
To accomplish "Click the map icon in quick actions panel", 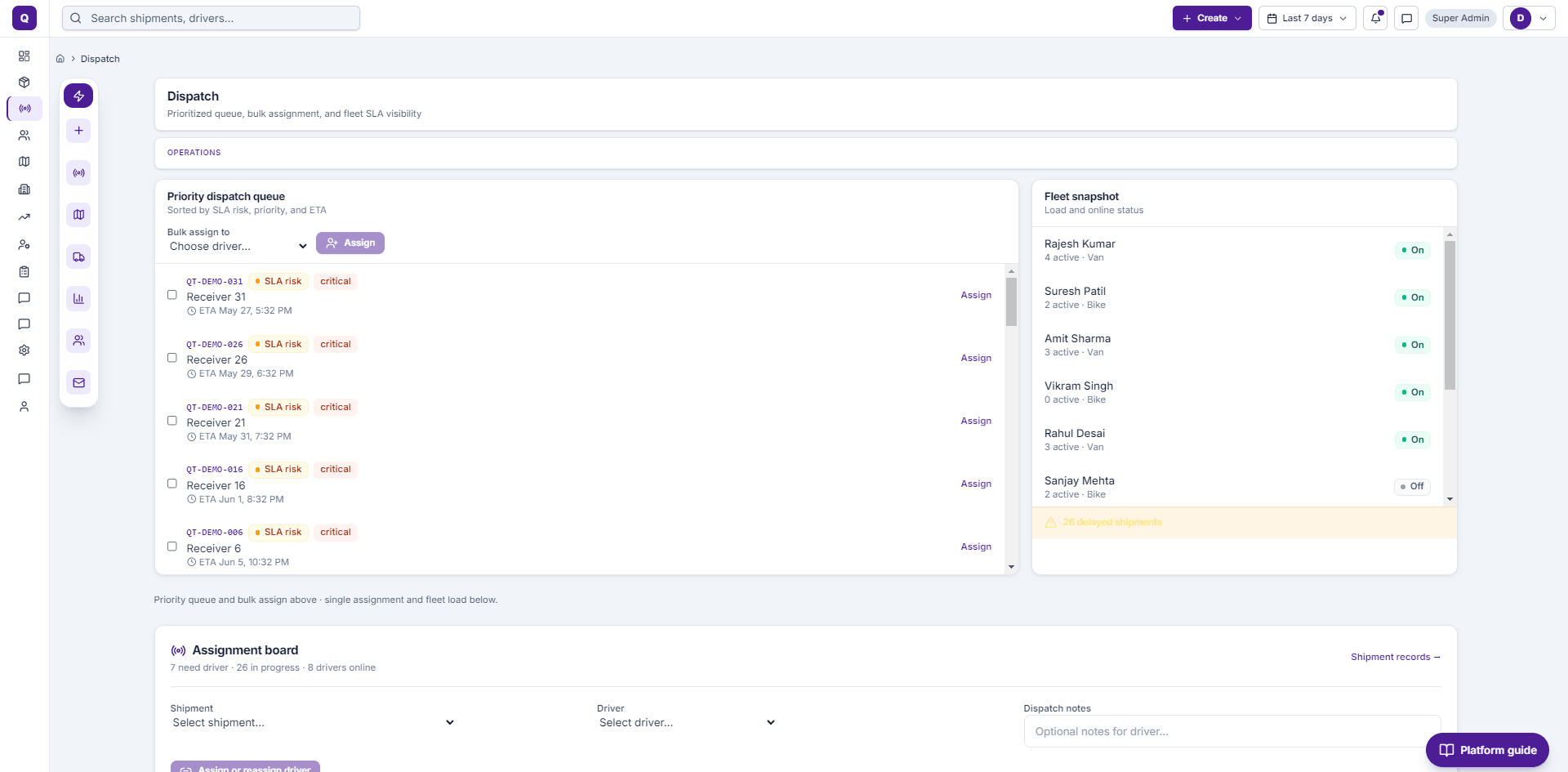I will coord(78,215).
